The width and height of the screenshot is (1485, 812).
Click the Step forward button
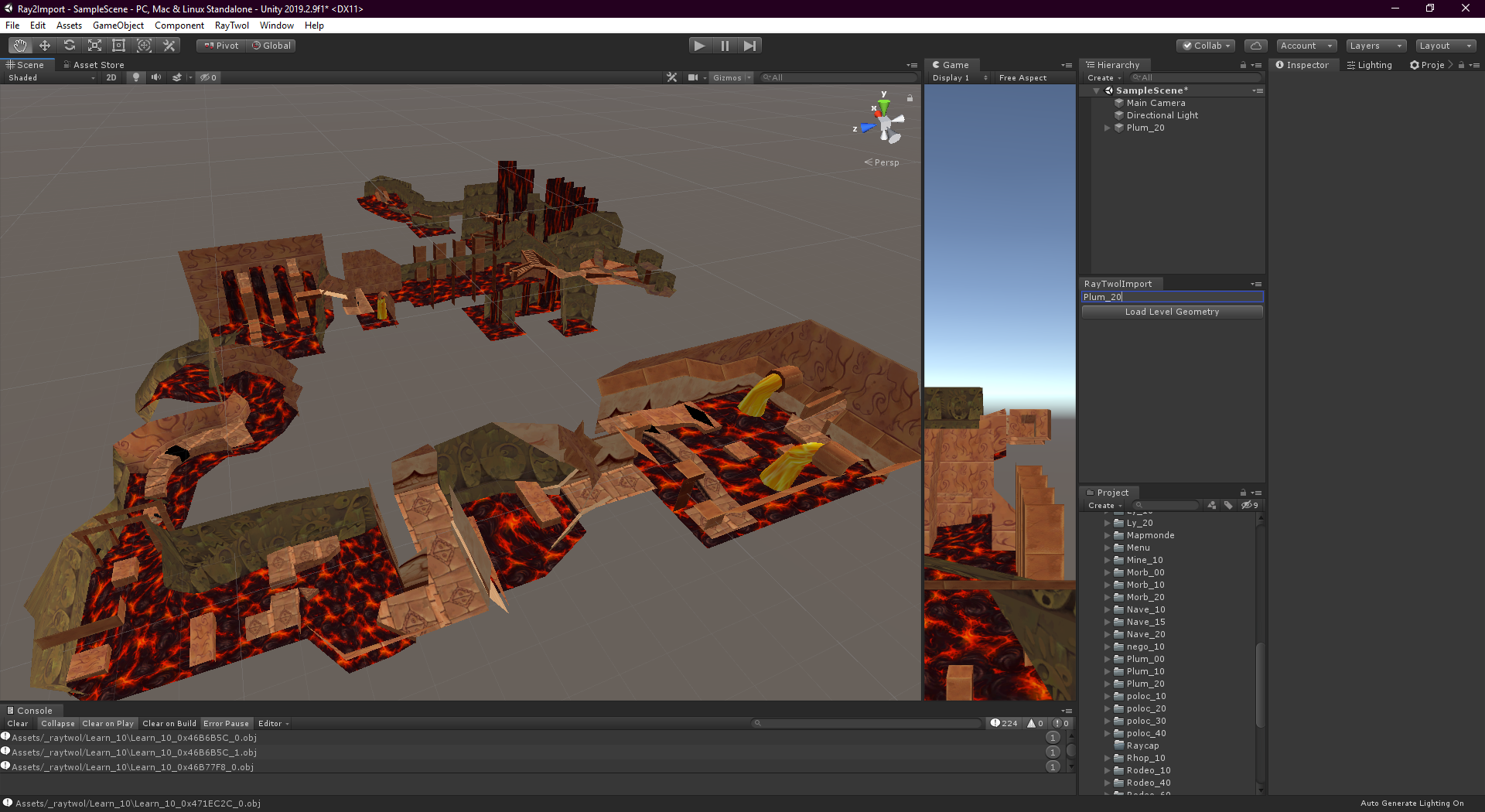tap(749, 46)
